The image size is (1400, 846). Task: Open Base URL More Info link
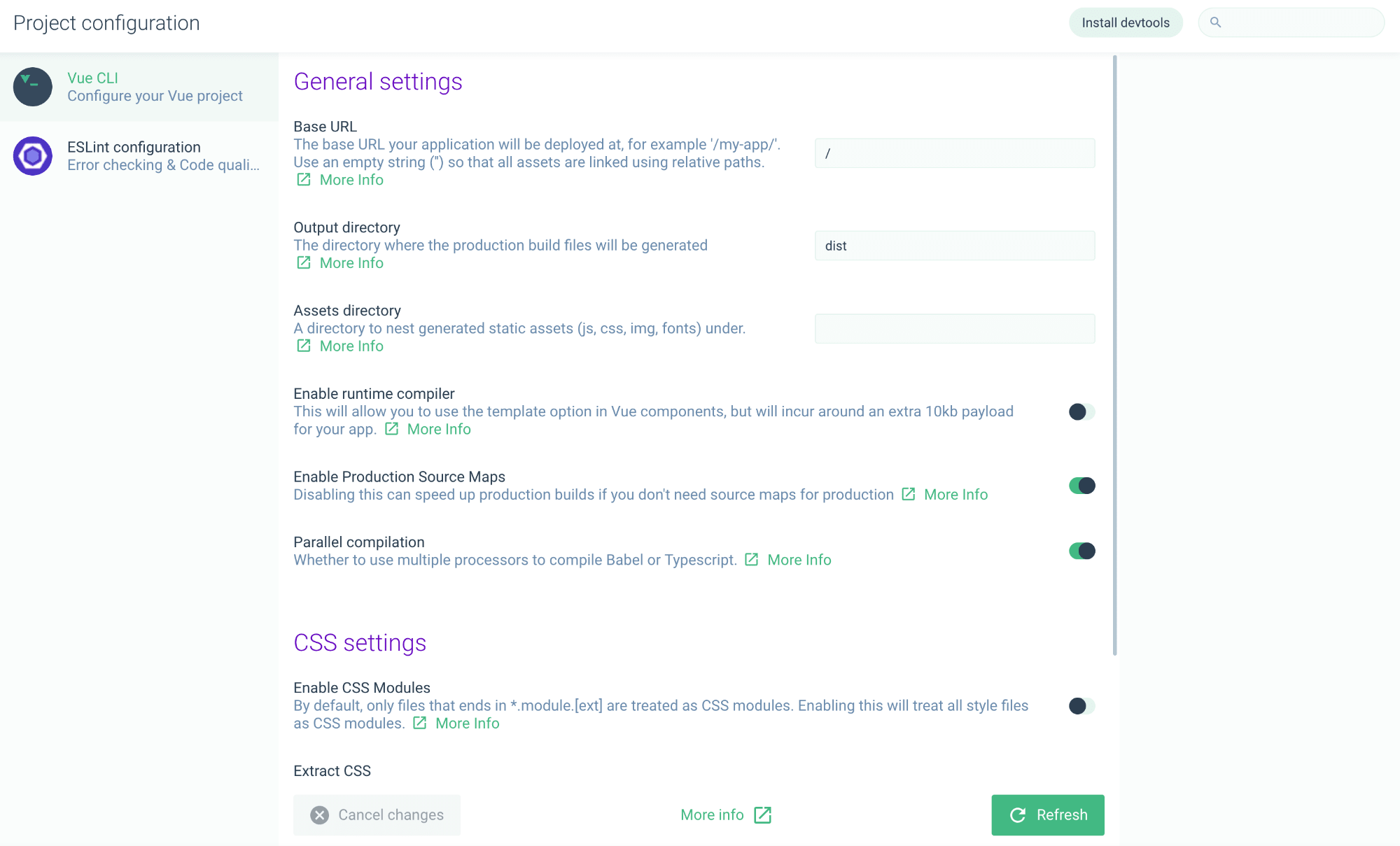coord(351,180)
